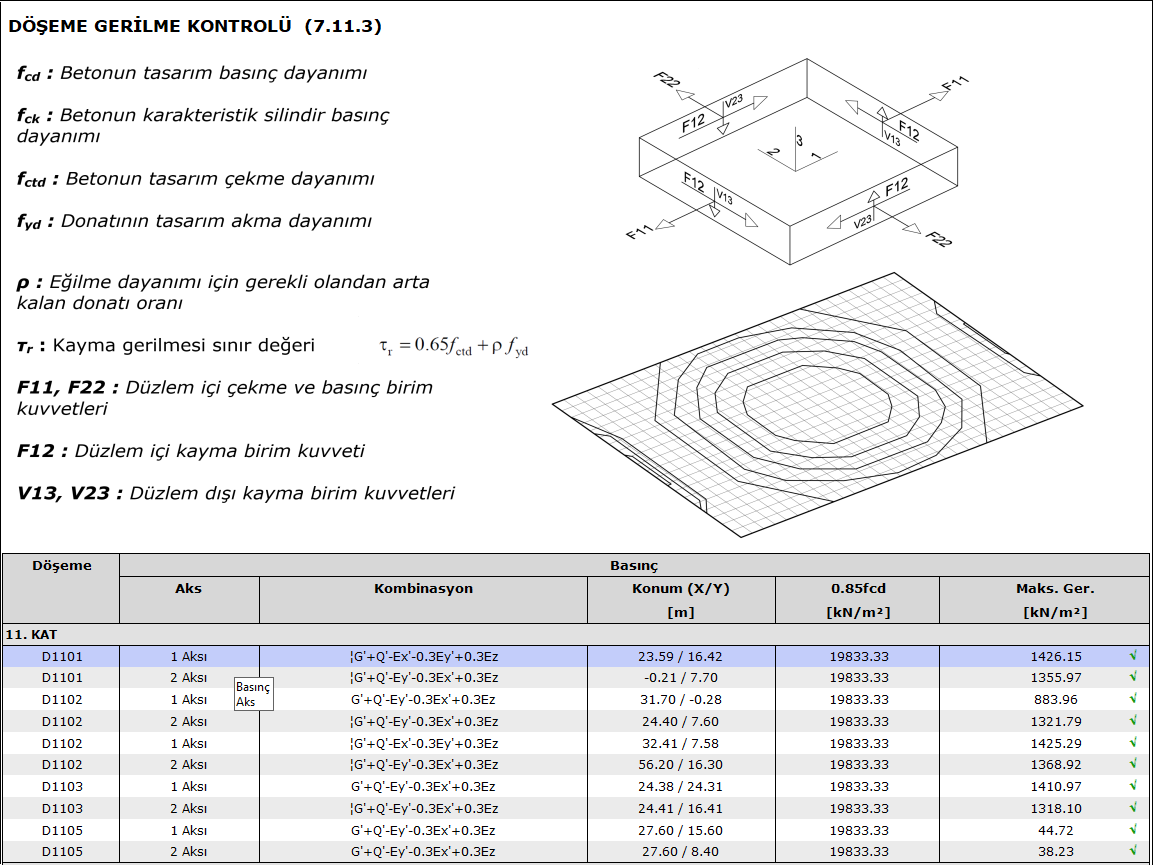Select the cell with position 31.70 / -0.28
Screen dimensions: 1153x865
pyautogui.click(x=680, y=700)
